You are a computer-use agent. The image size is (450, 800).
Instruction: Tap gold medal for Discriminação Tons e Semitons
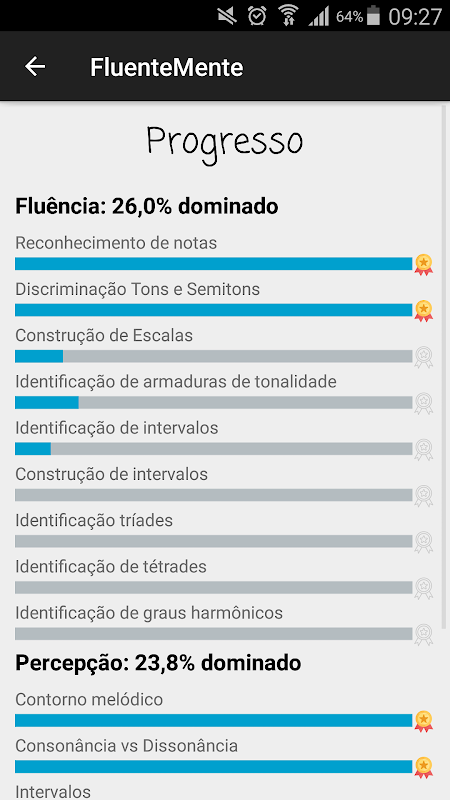(x=423, y=311)
